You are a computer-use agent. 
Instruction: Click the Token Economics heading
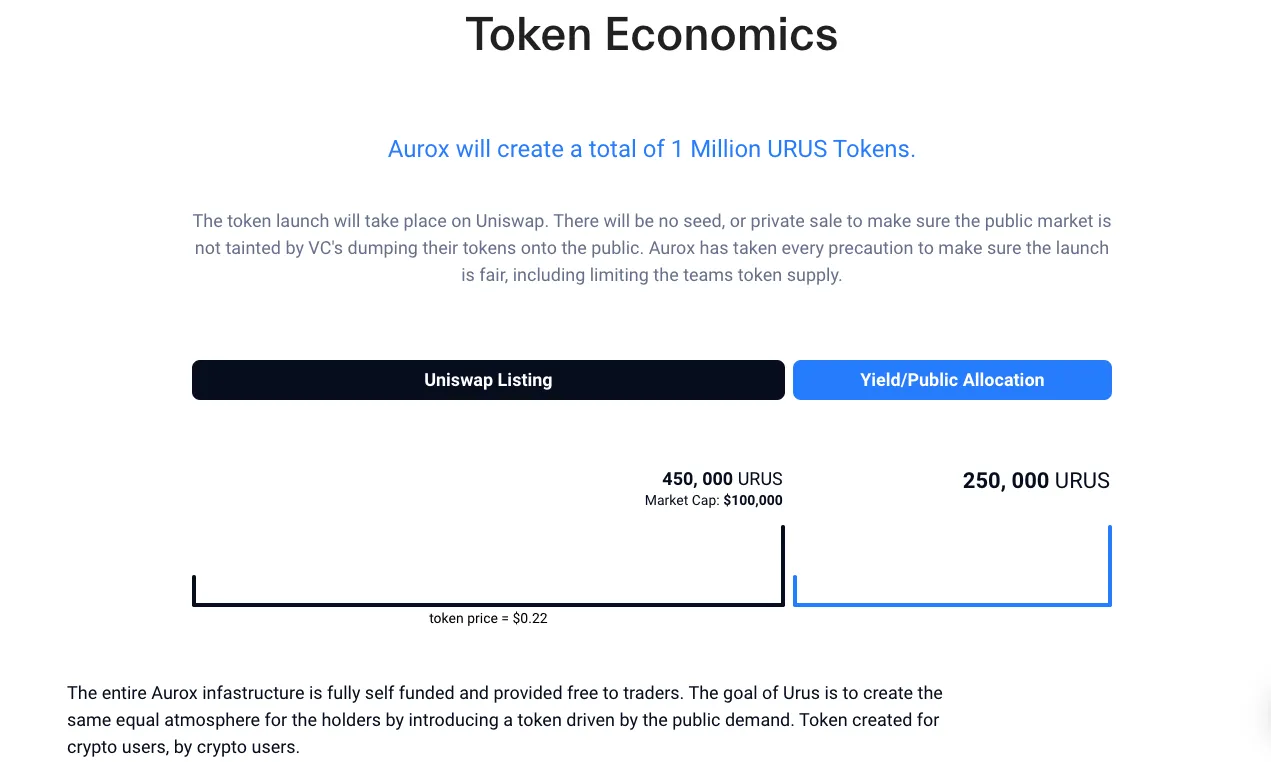pos(652,35)
